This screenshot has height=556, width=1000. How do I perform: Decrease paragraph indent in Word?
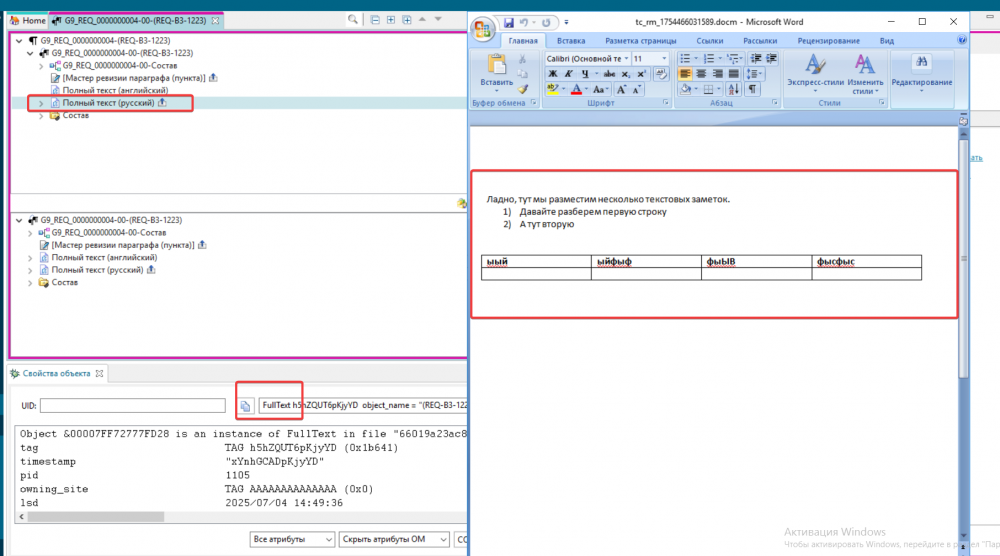(756, 59)
